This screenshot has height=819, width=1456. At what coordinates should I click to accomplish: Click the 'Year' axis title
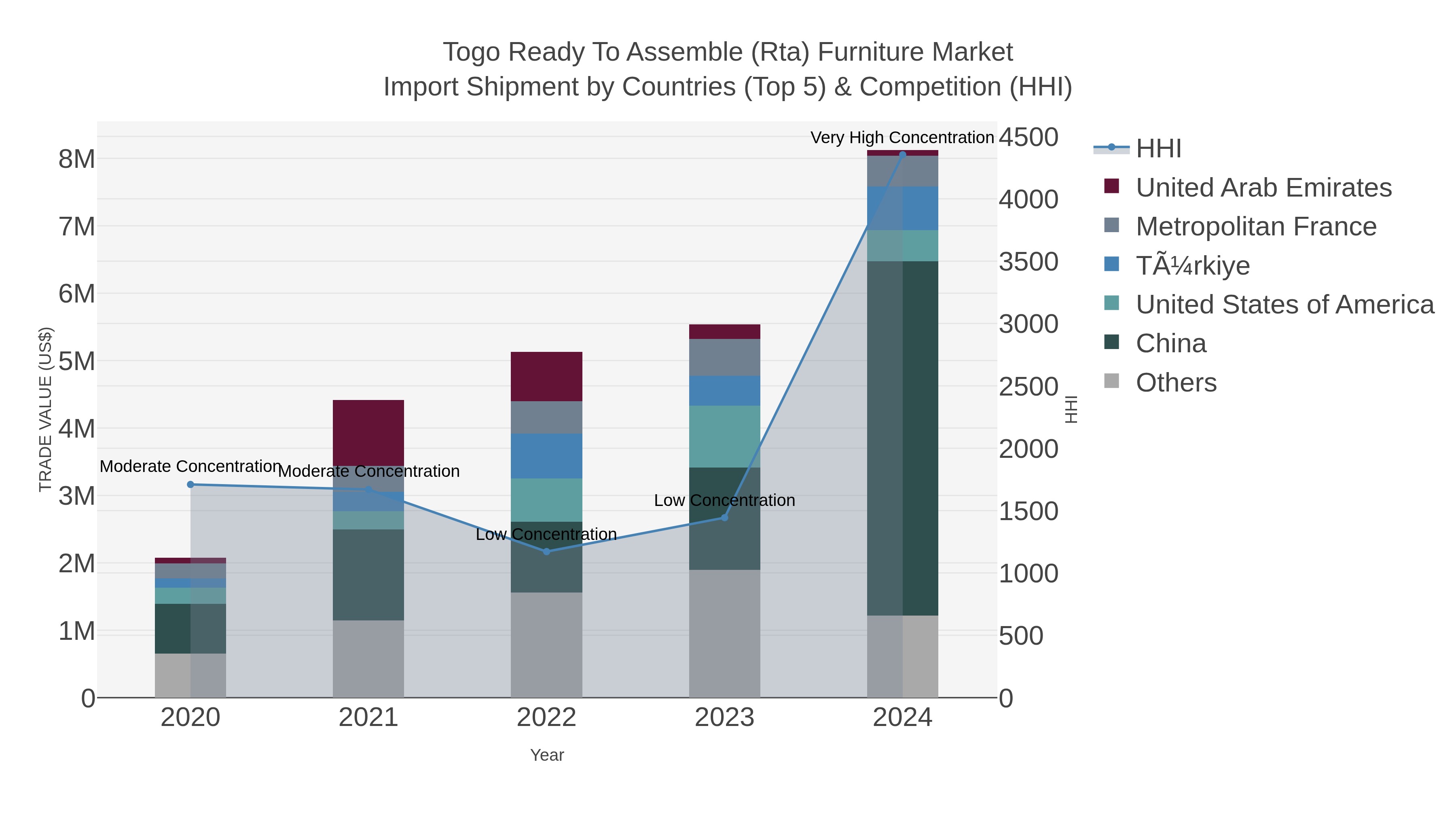pyautogui.click(x=547, y=755)
